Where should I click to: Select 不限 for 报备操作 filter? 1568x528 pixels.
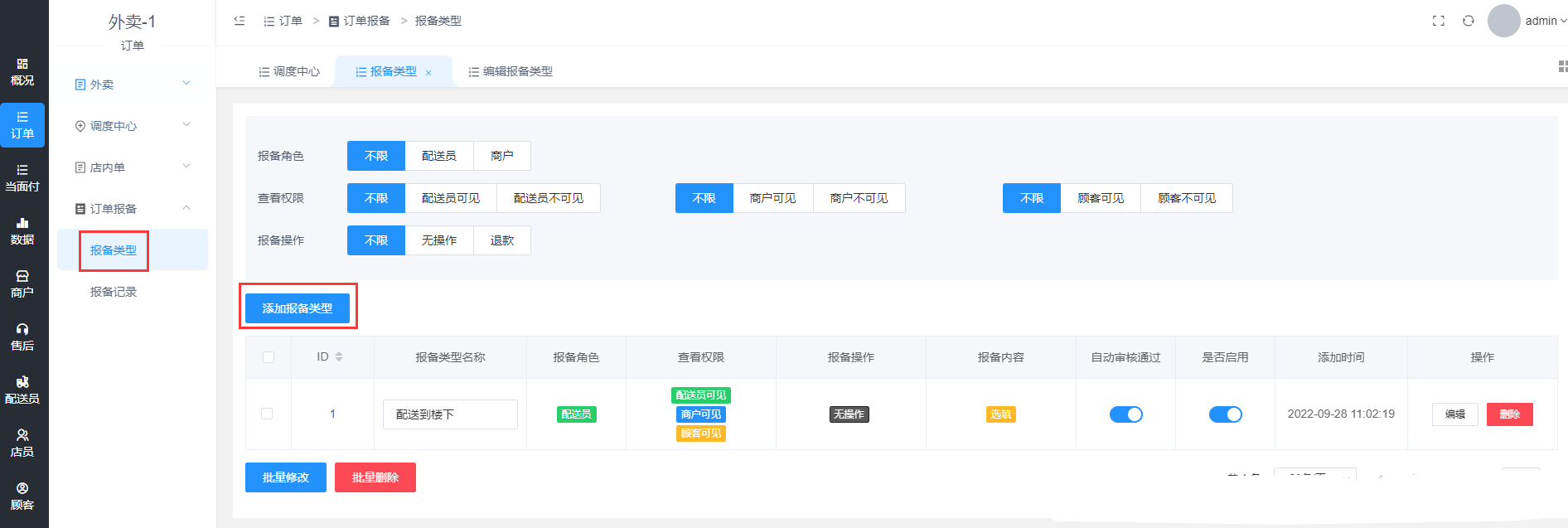pyautogui.click(x=376, y=240)
